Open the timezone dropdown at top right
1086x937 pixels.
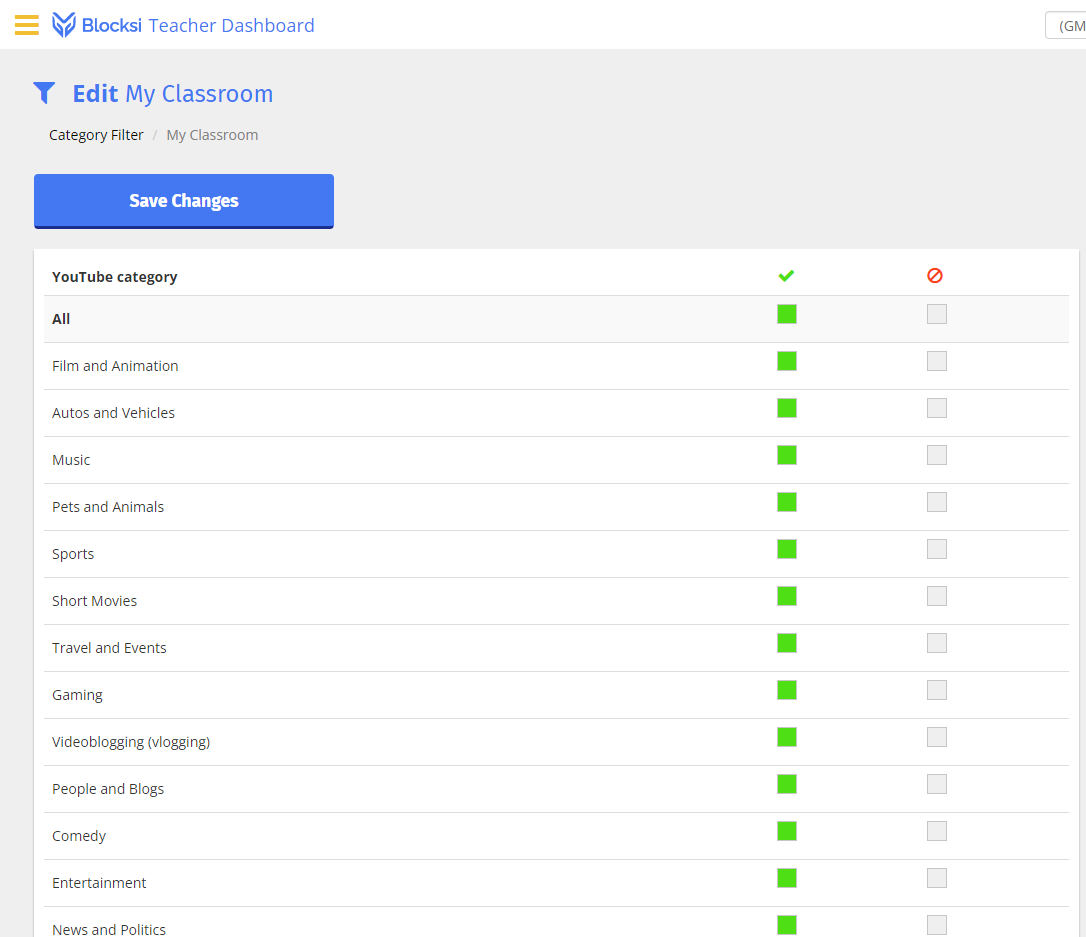(x=1065, y=26)
